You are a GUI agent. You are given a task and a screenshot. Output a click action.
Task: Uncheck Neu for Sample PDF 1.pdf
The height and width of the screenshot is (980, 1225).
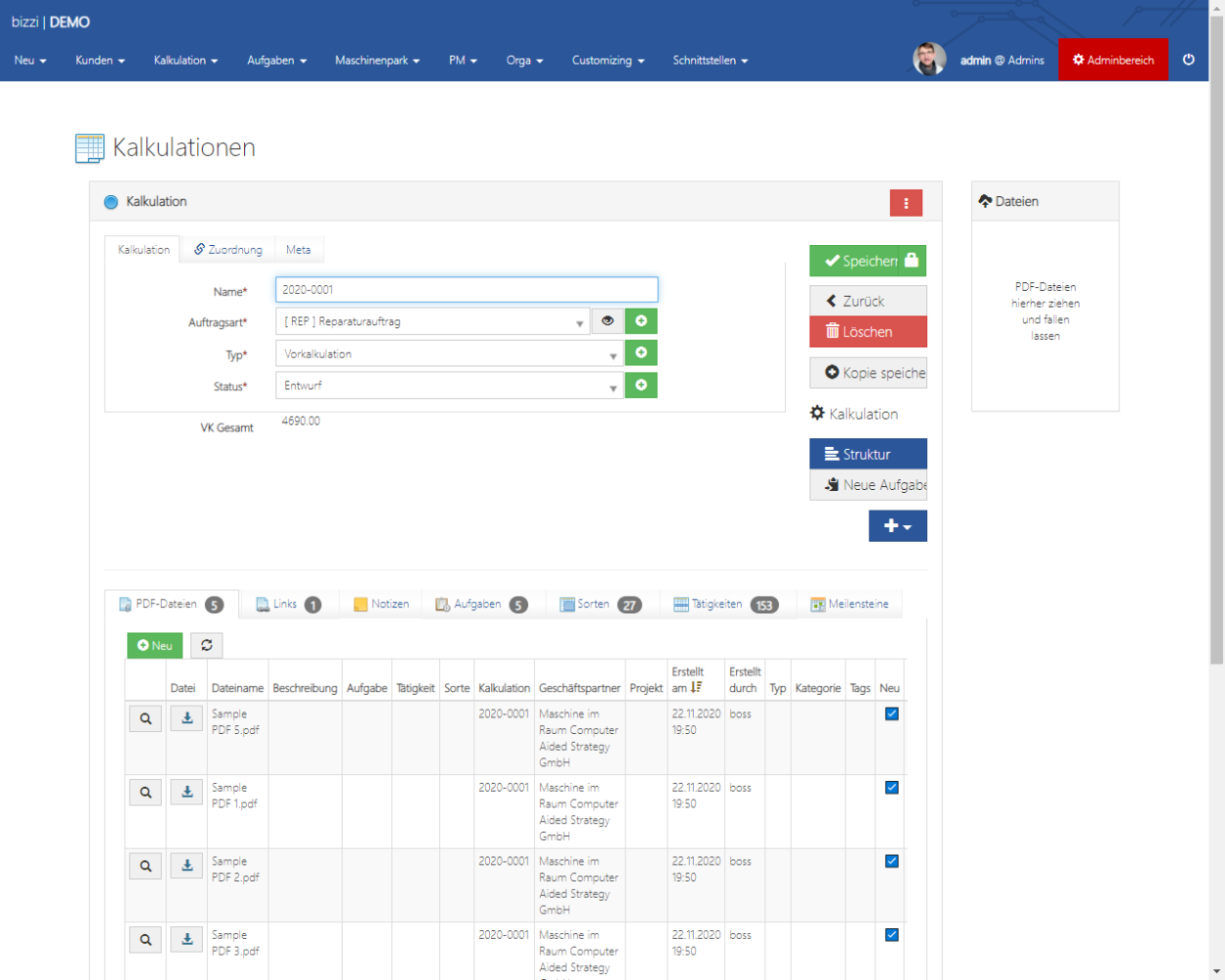coord(892,787)
